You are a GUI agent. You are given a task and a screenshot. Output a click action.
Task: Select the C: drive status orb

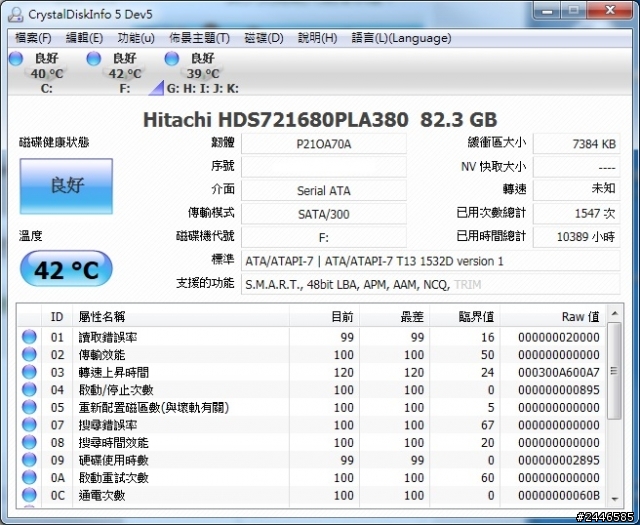(16, 60)
